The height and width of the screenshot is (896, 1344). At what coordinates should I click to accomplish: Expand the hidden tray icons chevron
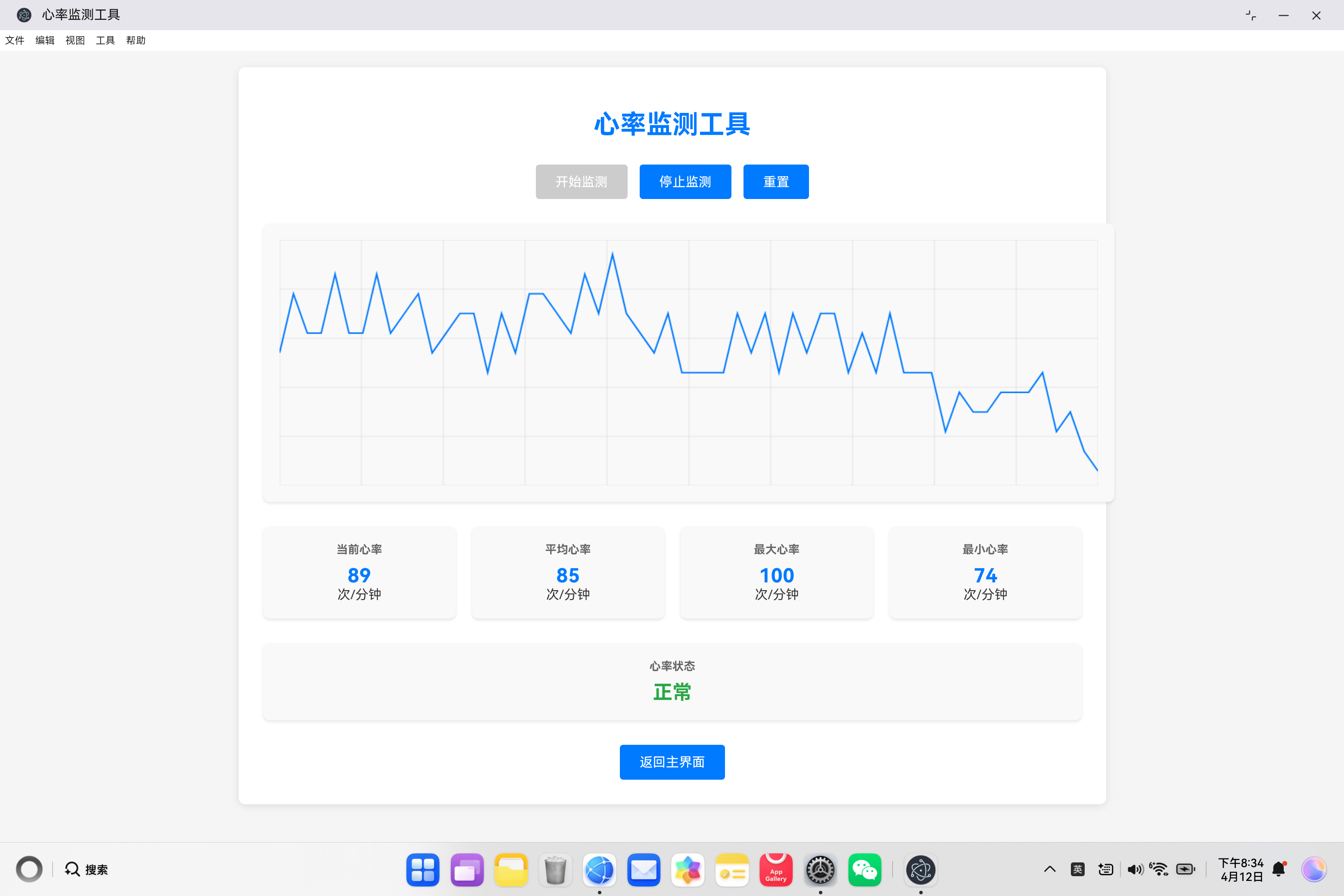(1050, 869)
